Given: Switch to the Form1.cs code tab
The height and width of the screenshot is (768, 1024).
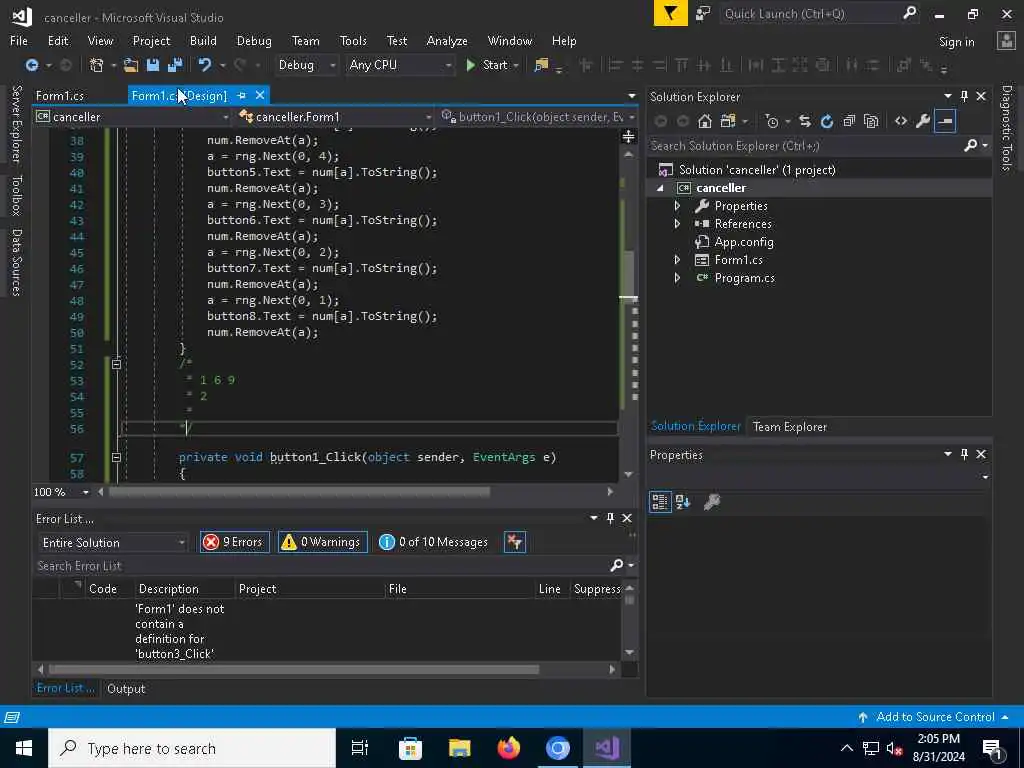Looking at the screenshot, I should (x=60, y=96).
